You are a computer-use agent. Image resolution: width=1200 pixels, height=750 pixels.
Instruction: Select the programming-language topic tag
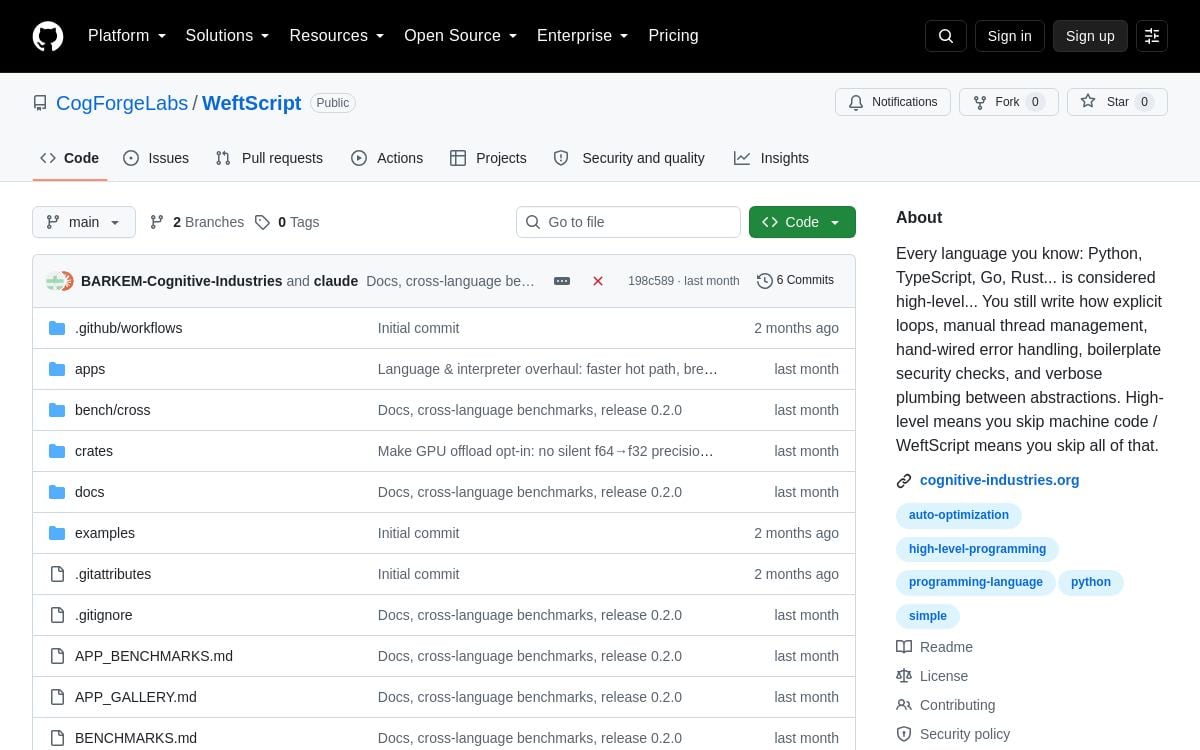pyautogui.click(x=976, y=583)
